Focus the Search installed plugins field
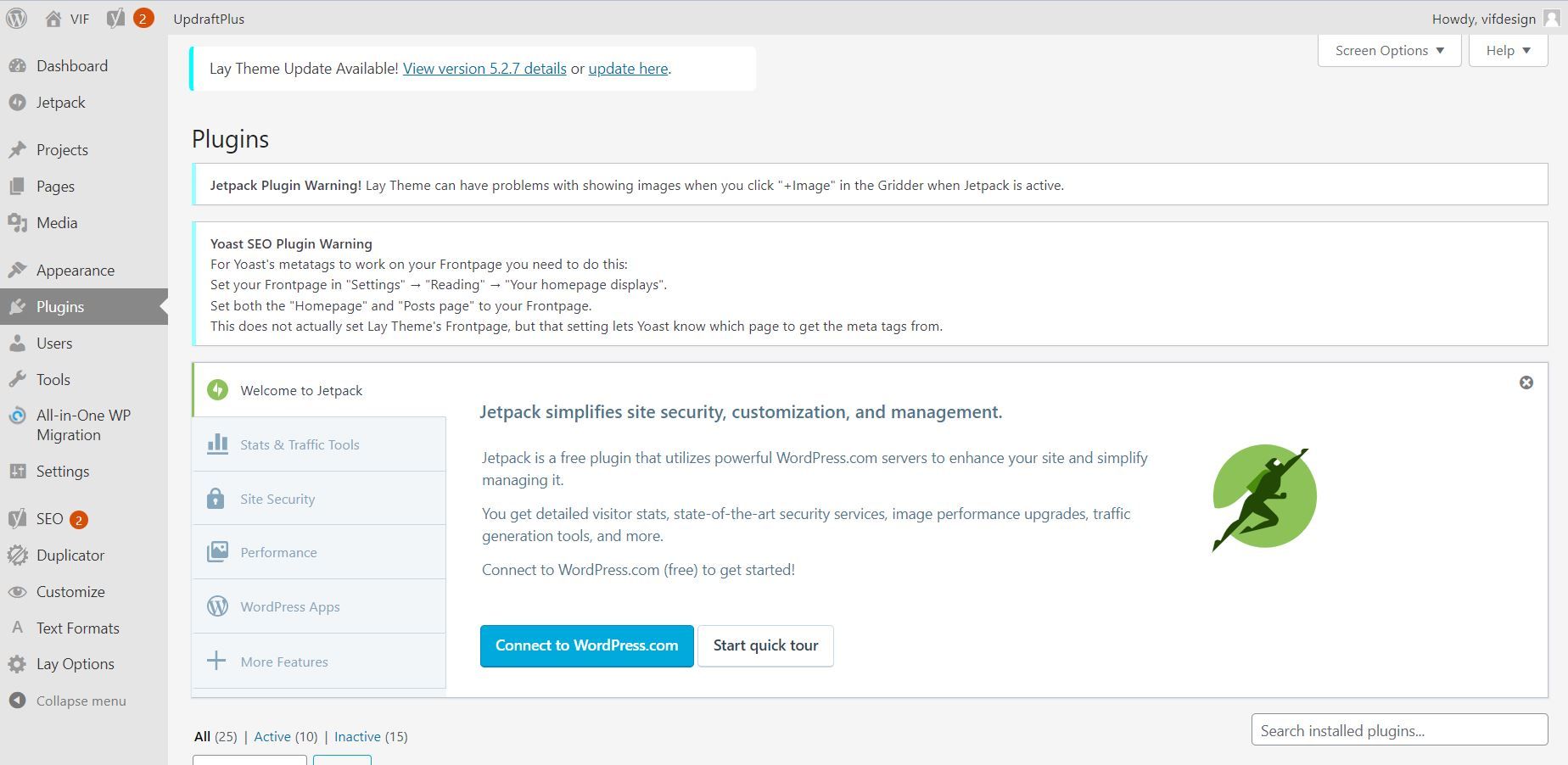1568x765 pixels. tap(1398, 730)
